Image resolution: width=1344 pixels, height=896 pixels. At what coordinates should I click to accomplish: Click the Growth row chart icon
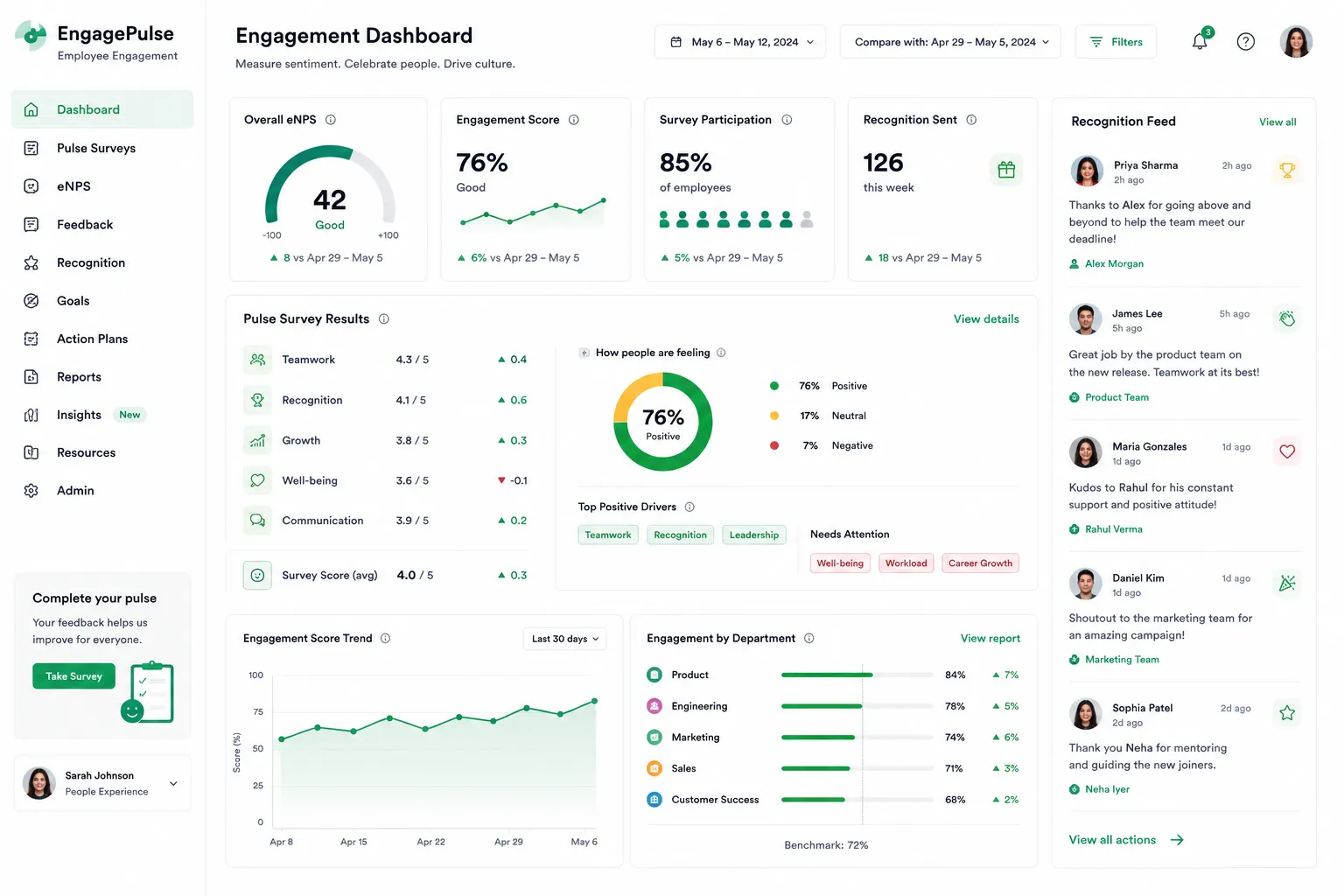(257, 440)
